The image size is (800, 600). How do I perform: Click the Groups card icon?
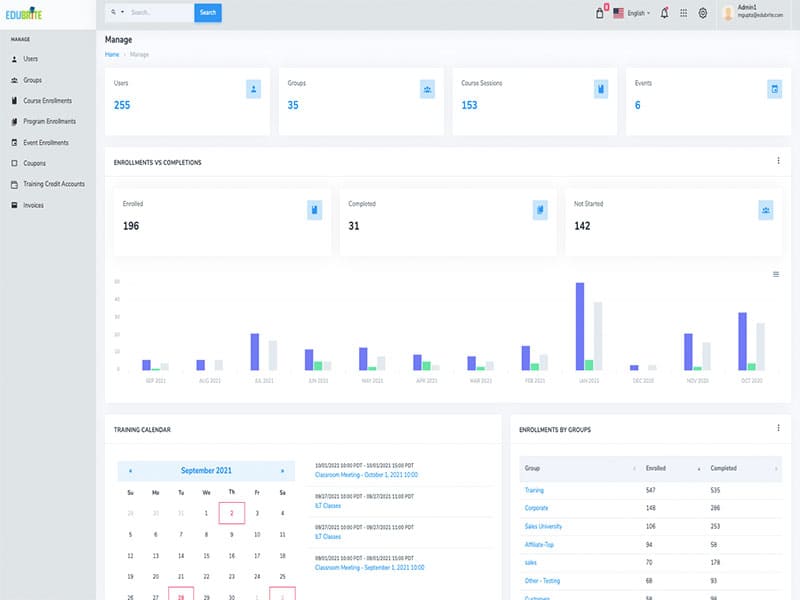428,89
